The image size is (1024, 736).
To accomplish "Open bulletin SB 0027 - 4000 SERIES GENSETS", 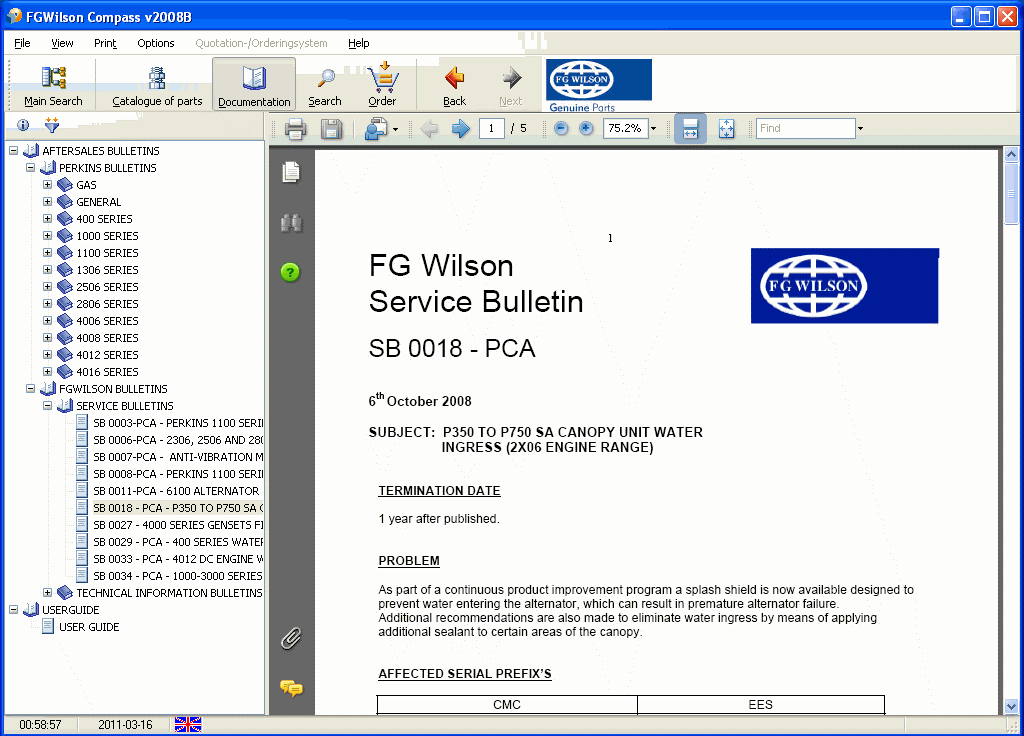I will pos(178,524).
